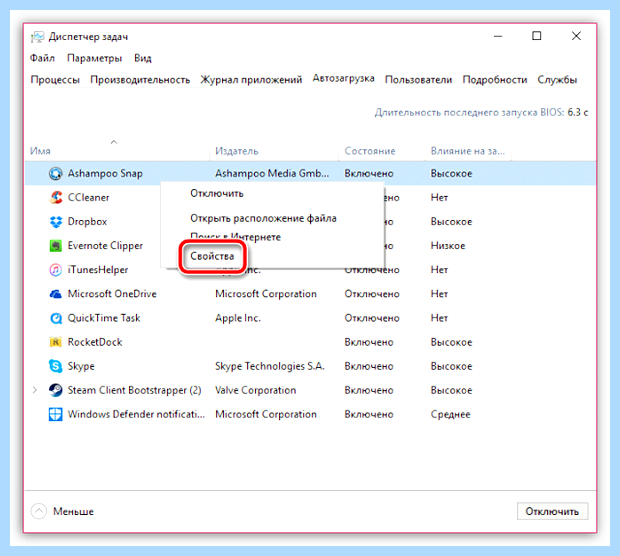Switch to the Службы tab
The image size is (620, 556).
pyautogui.click(x=557, y=79)
